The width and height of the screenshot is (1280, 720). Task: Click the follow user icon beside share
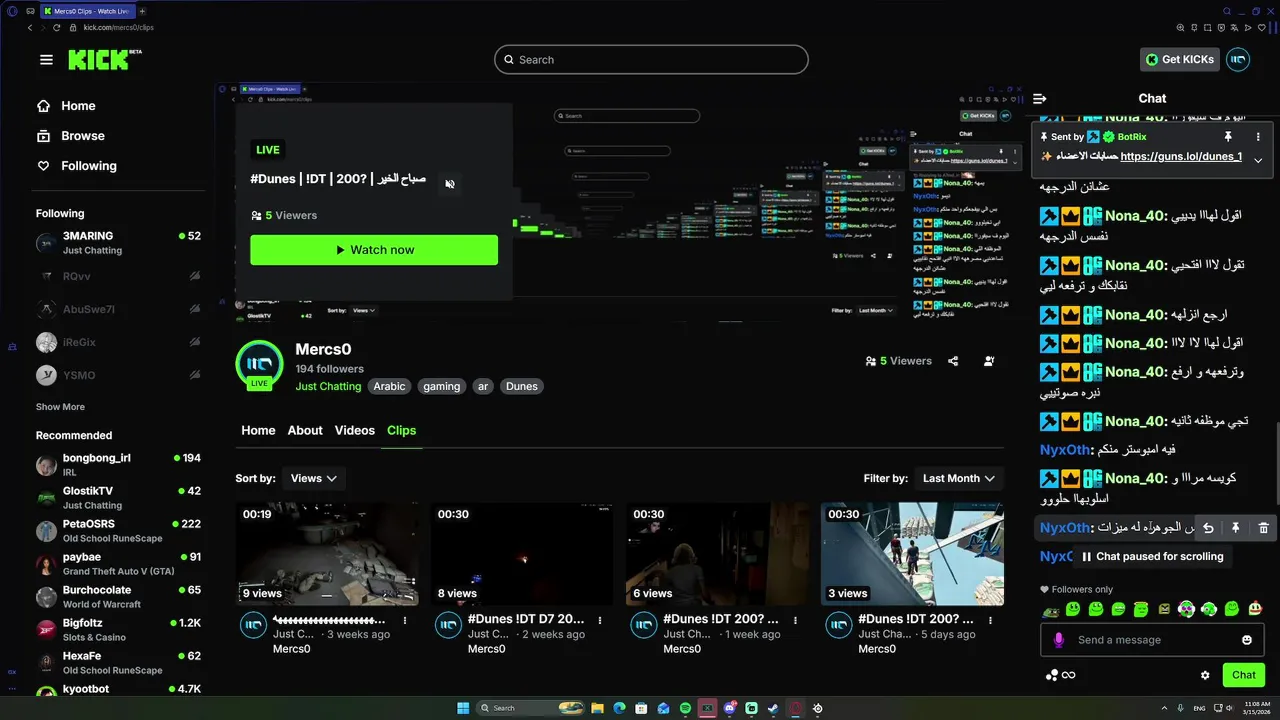point(989,361)
